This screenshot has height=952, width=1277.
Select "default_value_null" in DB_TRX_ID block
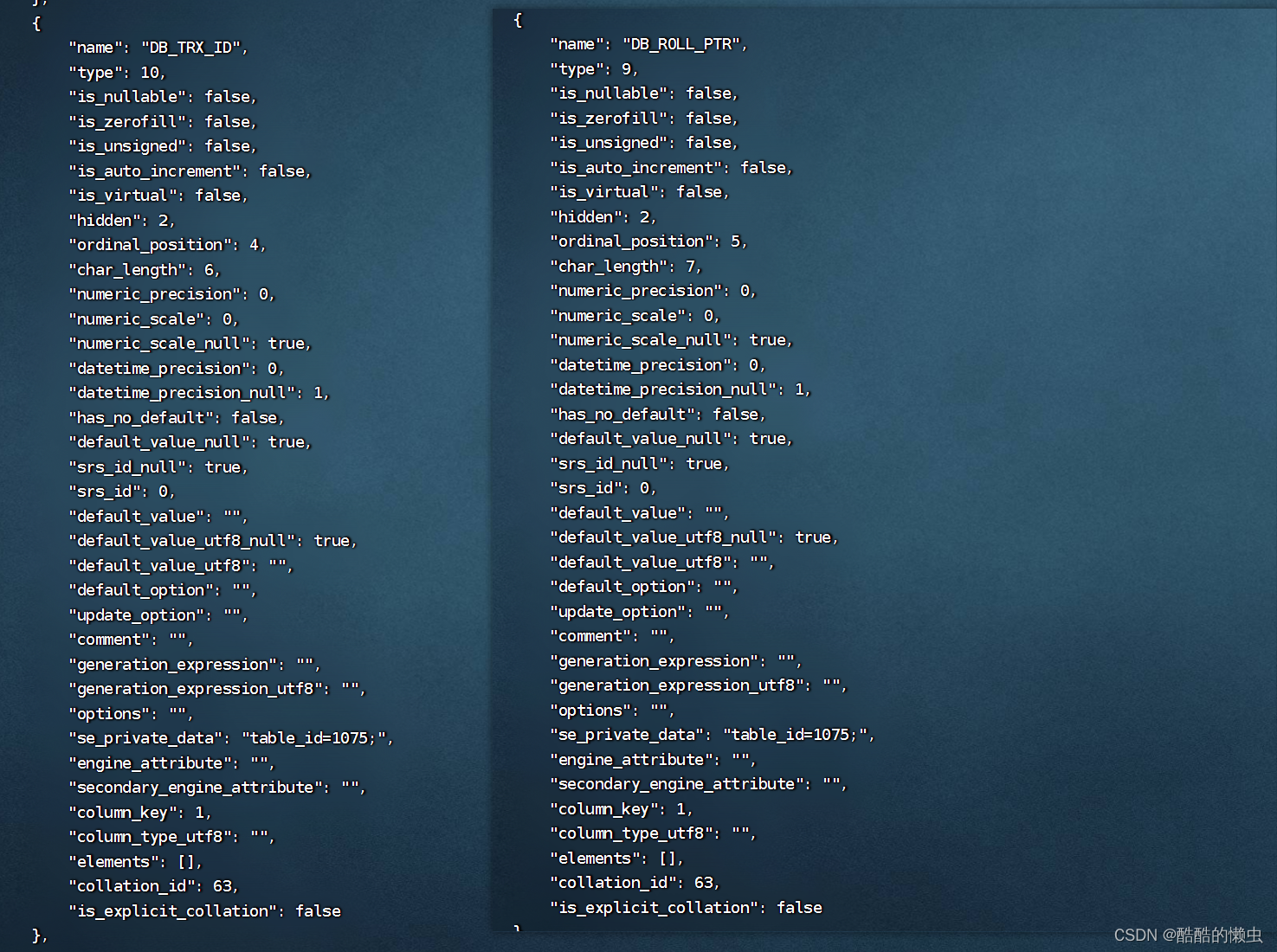click(190, 442)
